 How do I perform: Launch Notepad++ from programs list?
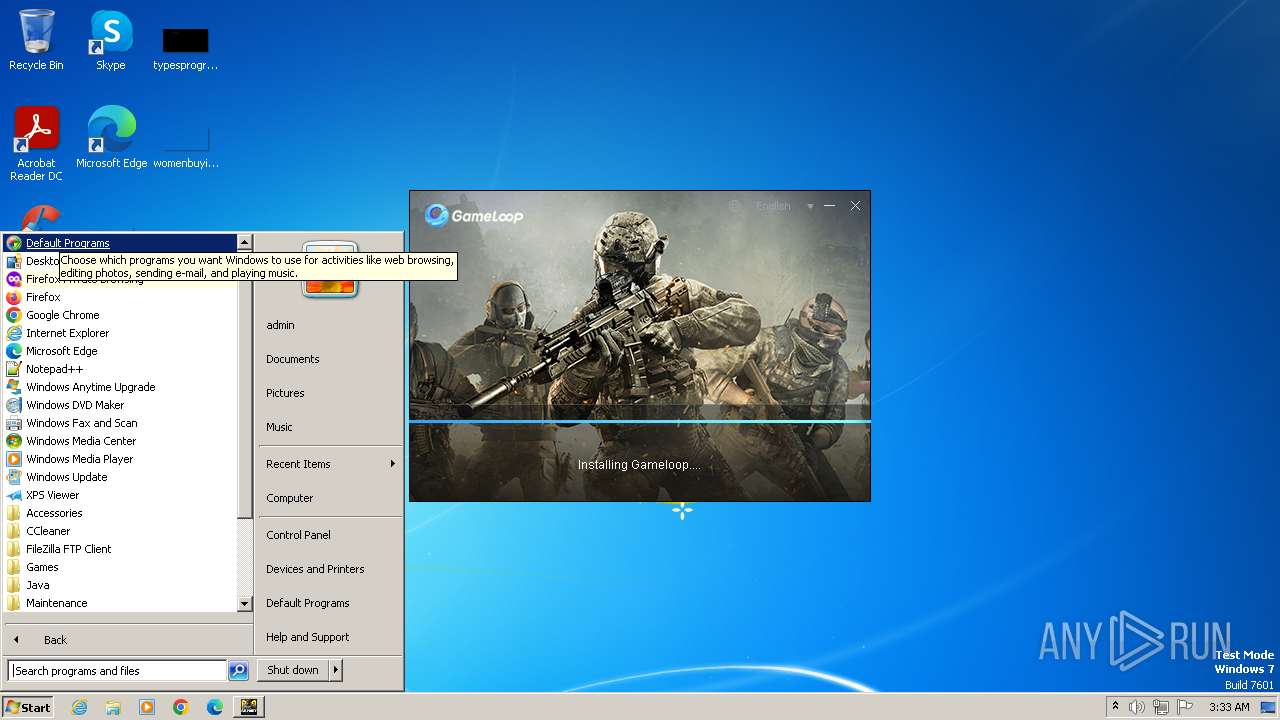point(122,369)
